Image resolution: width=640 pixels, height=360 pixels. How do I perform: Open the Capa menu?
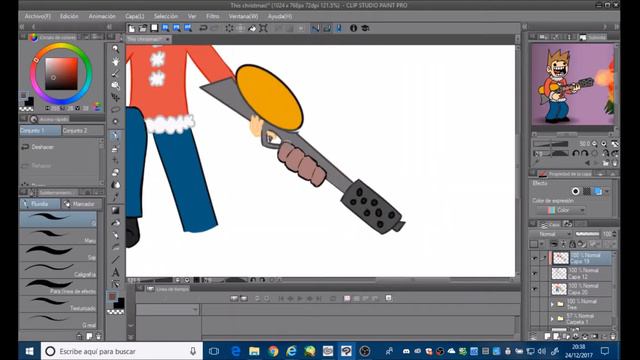134,16
